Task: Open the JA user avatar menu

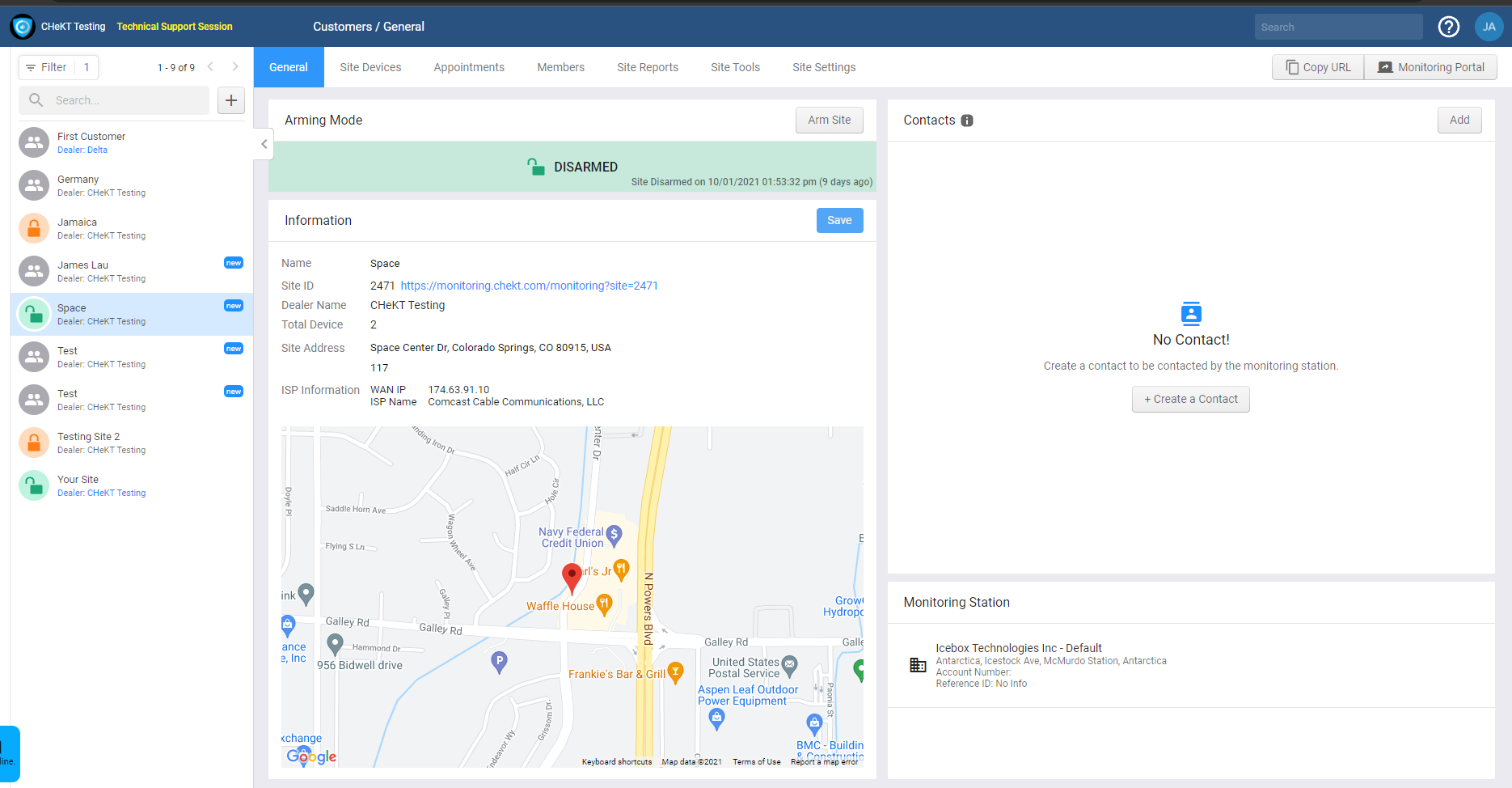Action: pos(1489,27)
